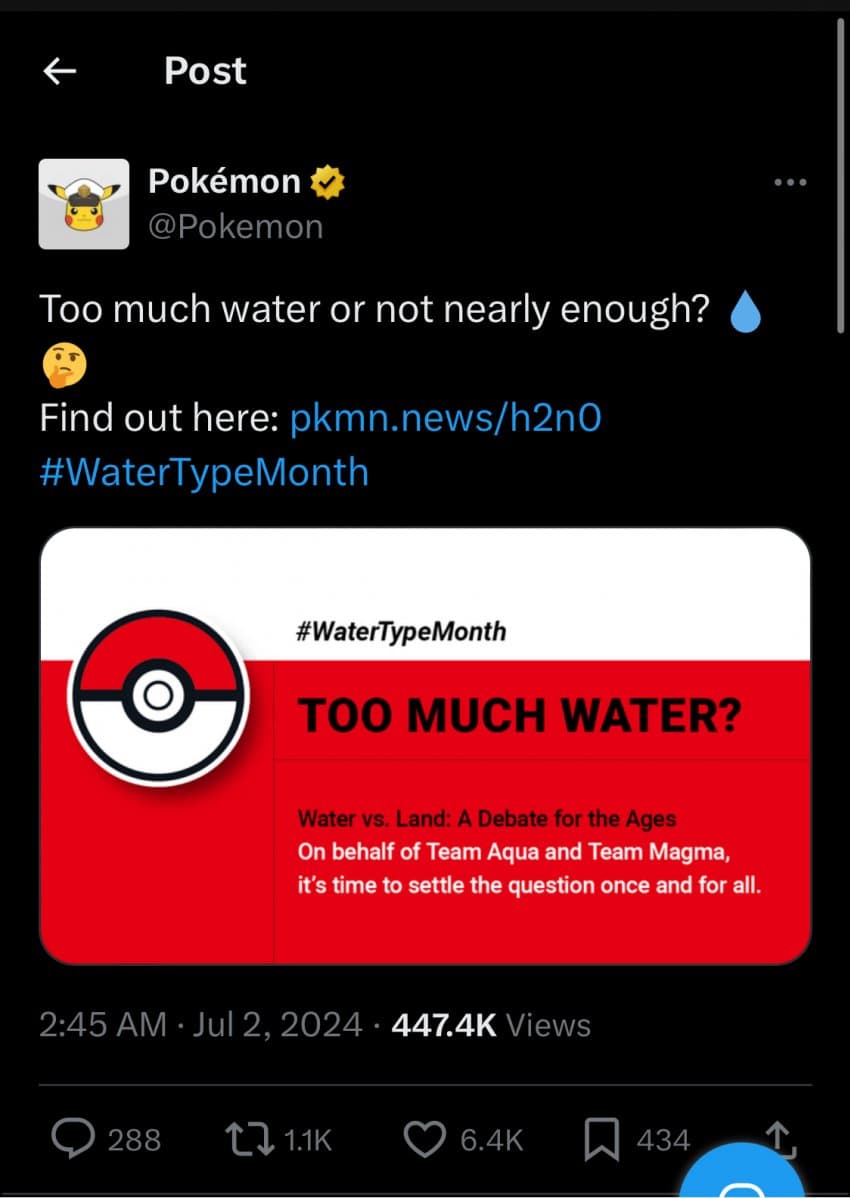View the 447.4K Views count
The height and width of the screenshot is (1198, 850).
pos(491,1025)
